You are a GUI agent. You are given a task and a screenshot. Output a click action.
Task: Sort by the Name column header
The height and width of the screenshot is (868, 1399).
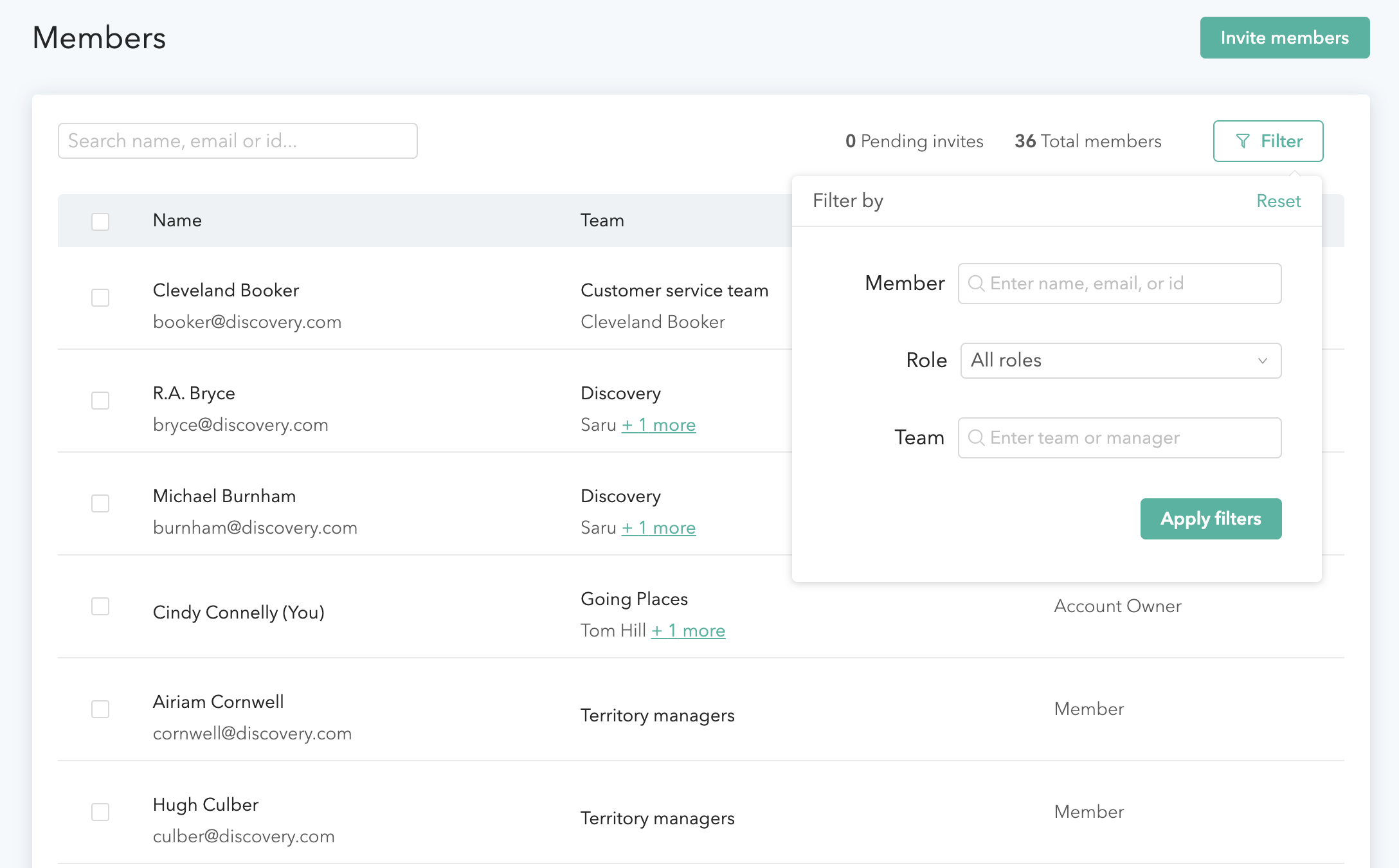tap(177, 221)
